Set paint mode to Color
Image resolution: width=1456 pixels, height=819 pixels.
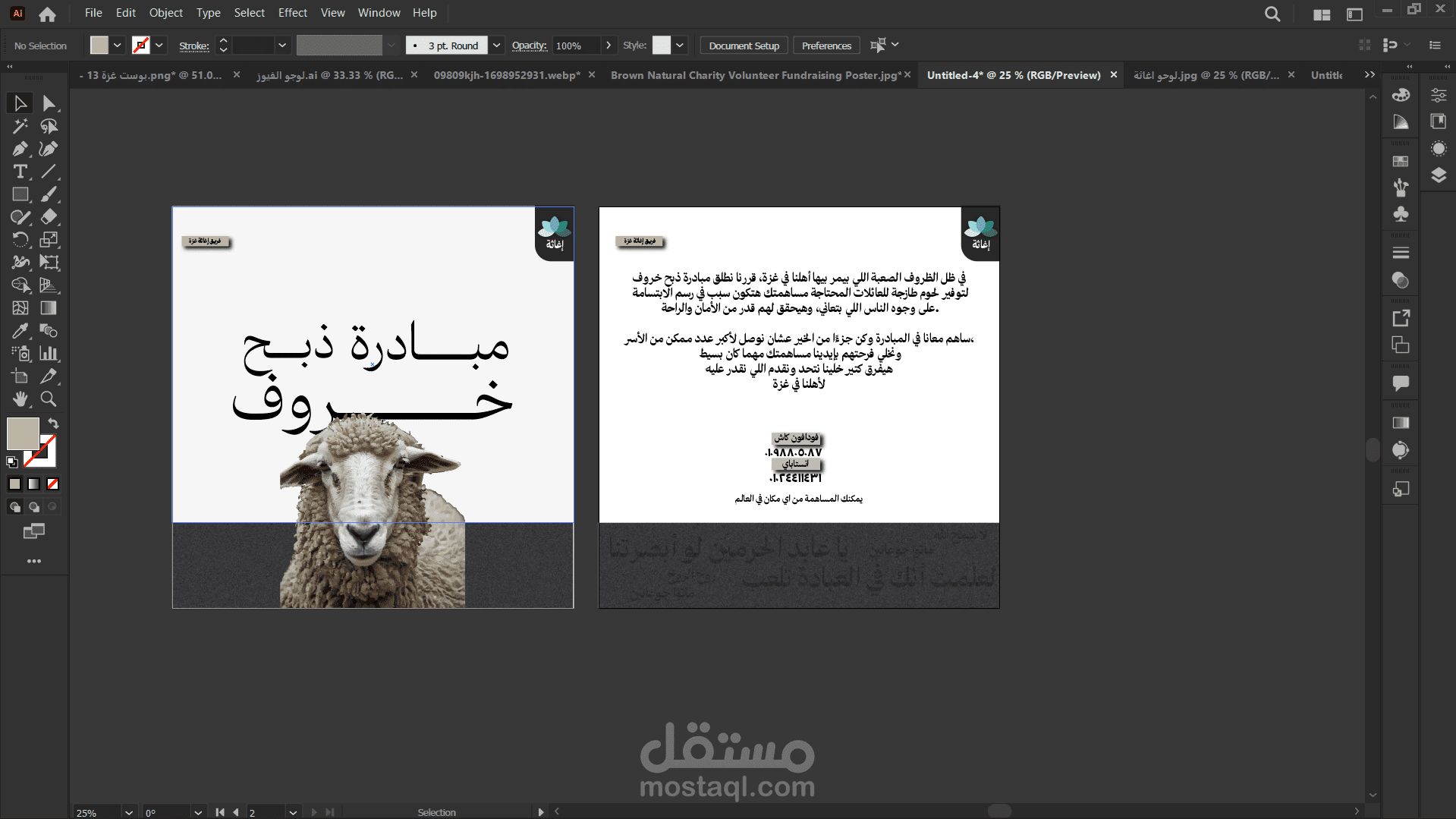point(15,484)
